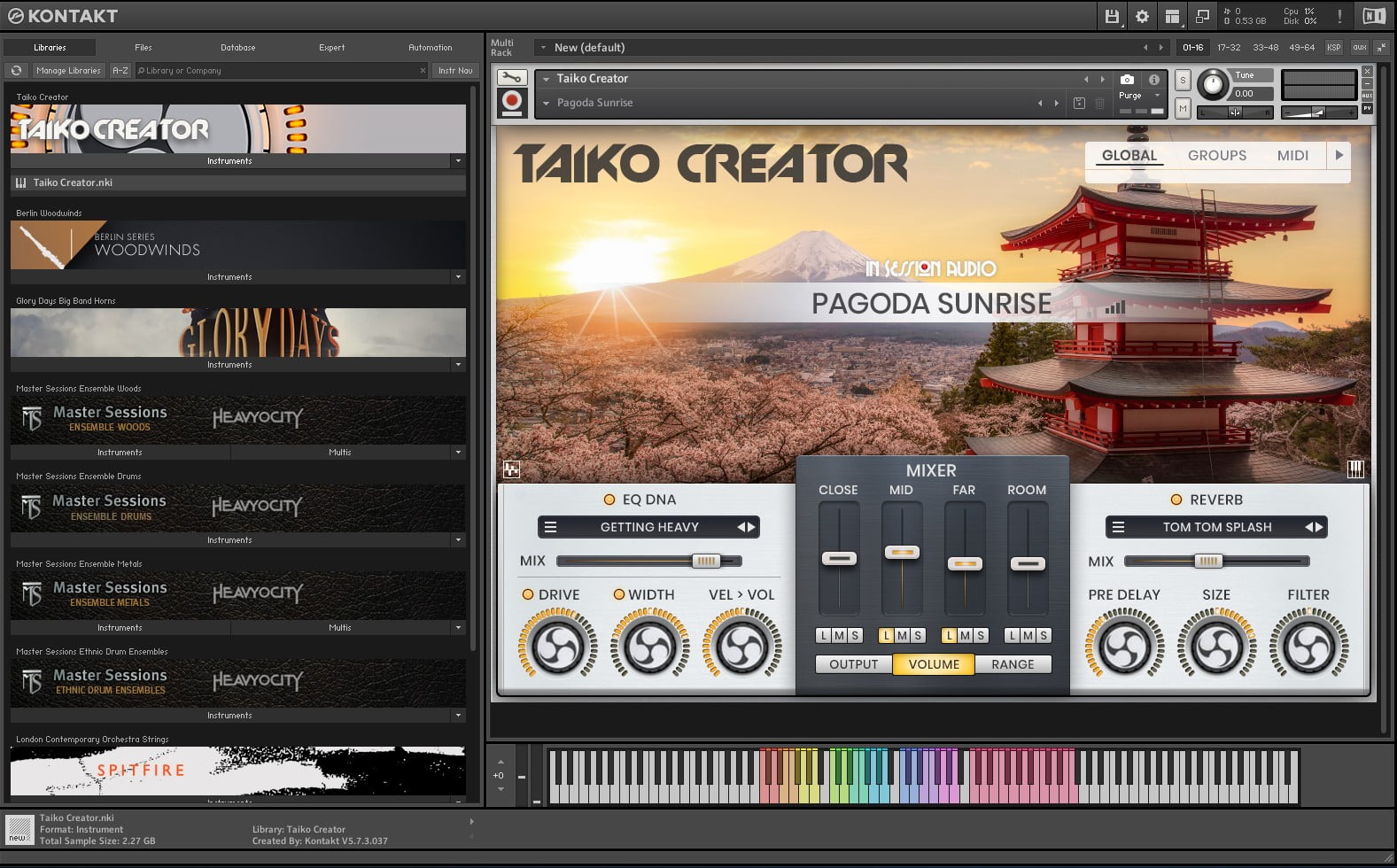Viewport: 1397px width, 868px height.
Task: Save the Pagoda Sunrise snapshot
Action: pyautogui.click(x=1079, y=103)
